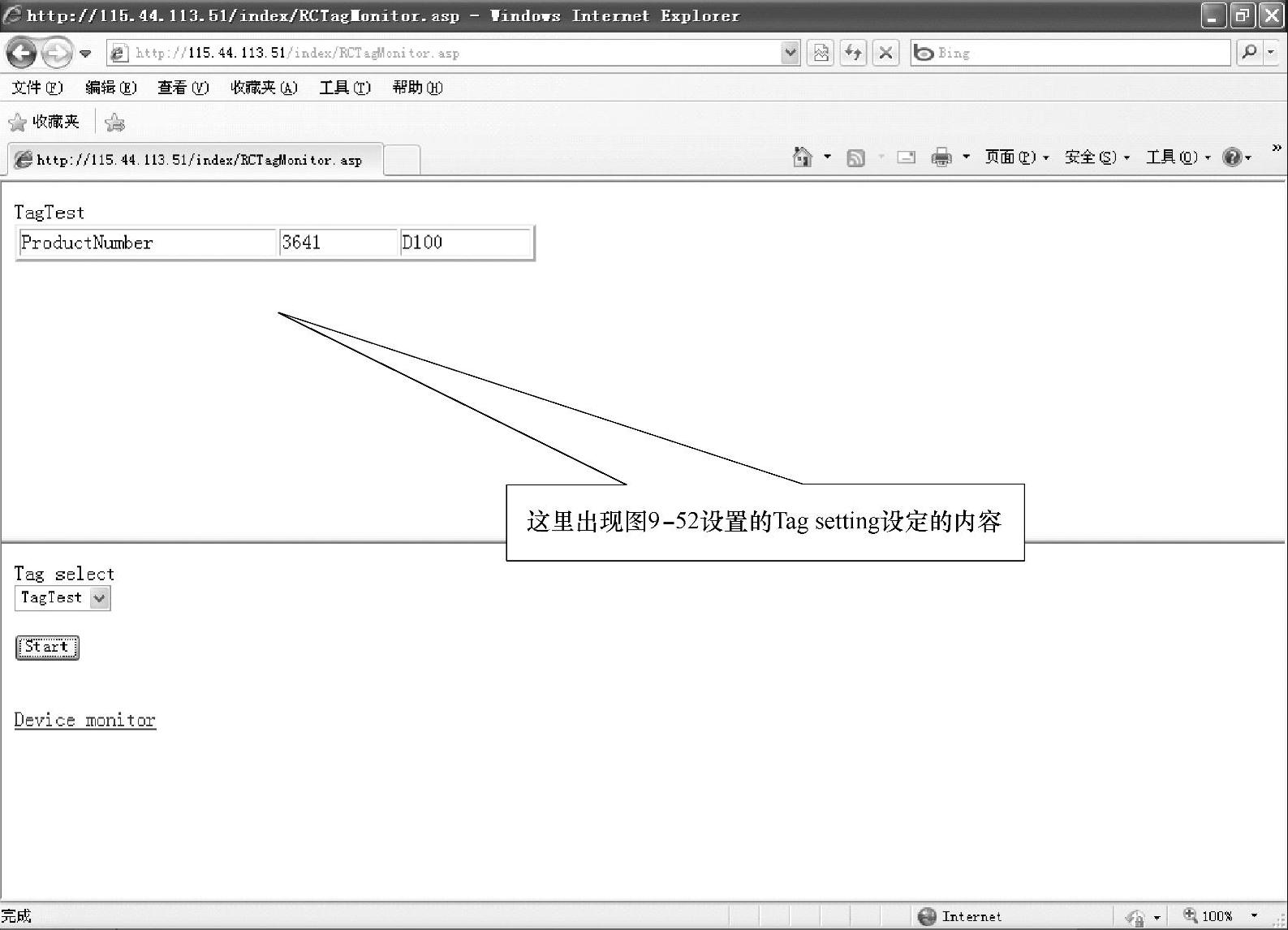The image size is (1288, 930).
Task: Click the TagTest heading text
Action: point(50,213)
